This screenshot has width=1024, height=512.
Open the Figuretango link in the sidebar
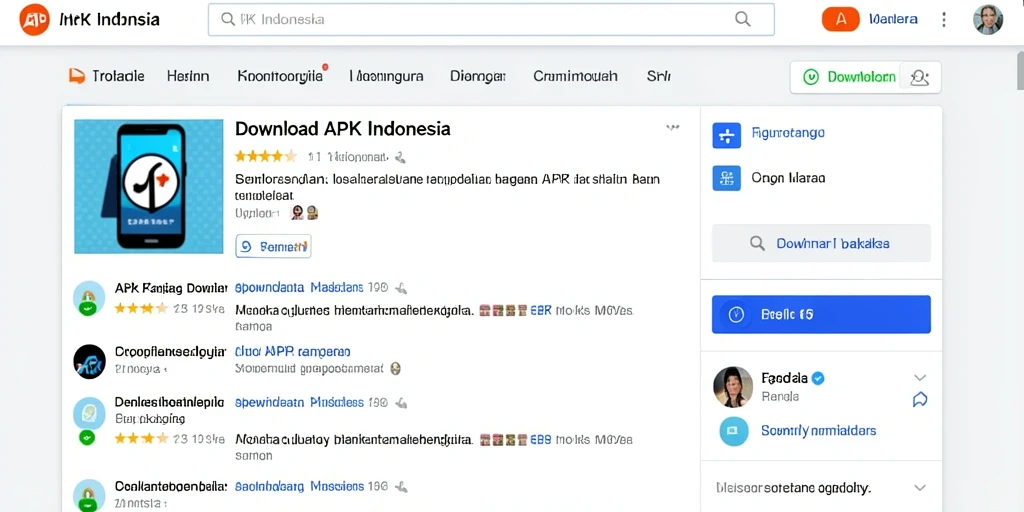coord(788,133)
